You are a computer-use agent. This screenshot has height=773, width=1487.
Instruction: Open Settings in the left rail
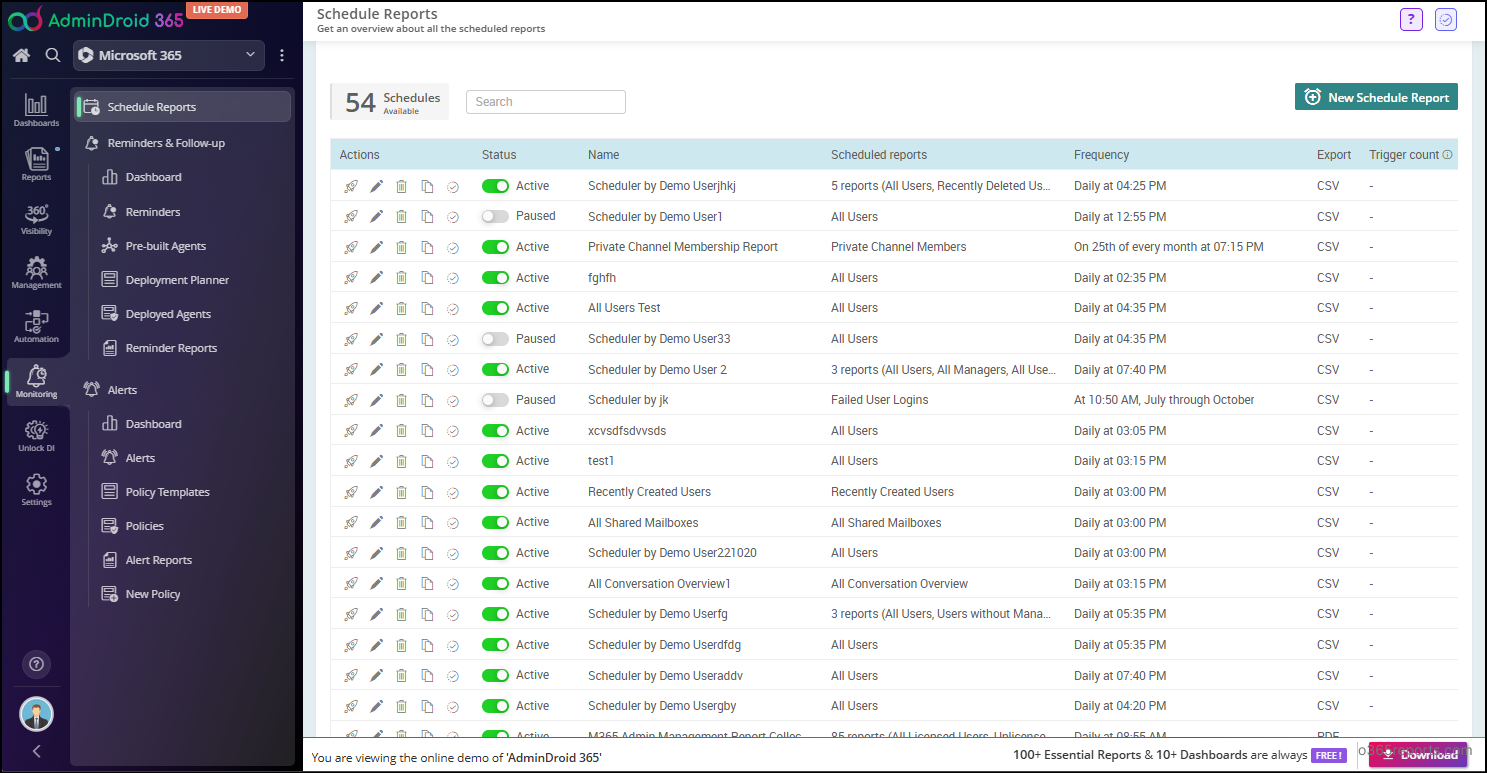pyautogui.click(x=36, y=490)
